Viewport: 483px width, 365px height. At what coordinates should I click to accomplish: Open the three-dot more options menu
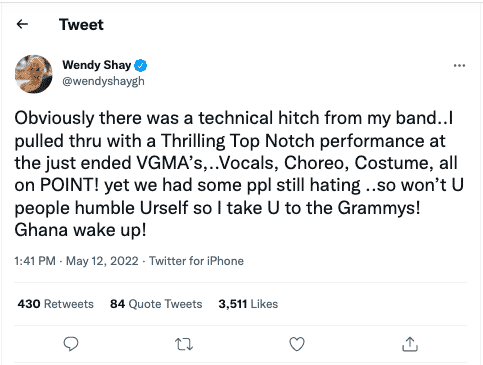coord(459,66)
